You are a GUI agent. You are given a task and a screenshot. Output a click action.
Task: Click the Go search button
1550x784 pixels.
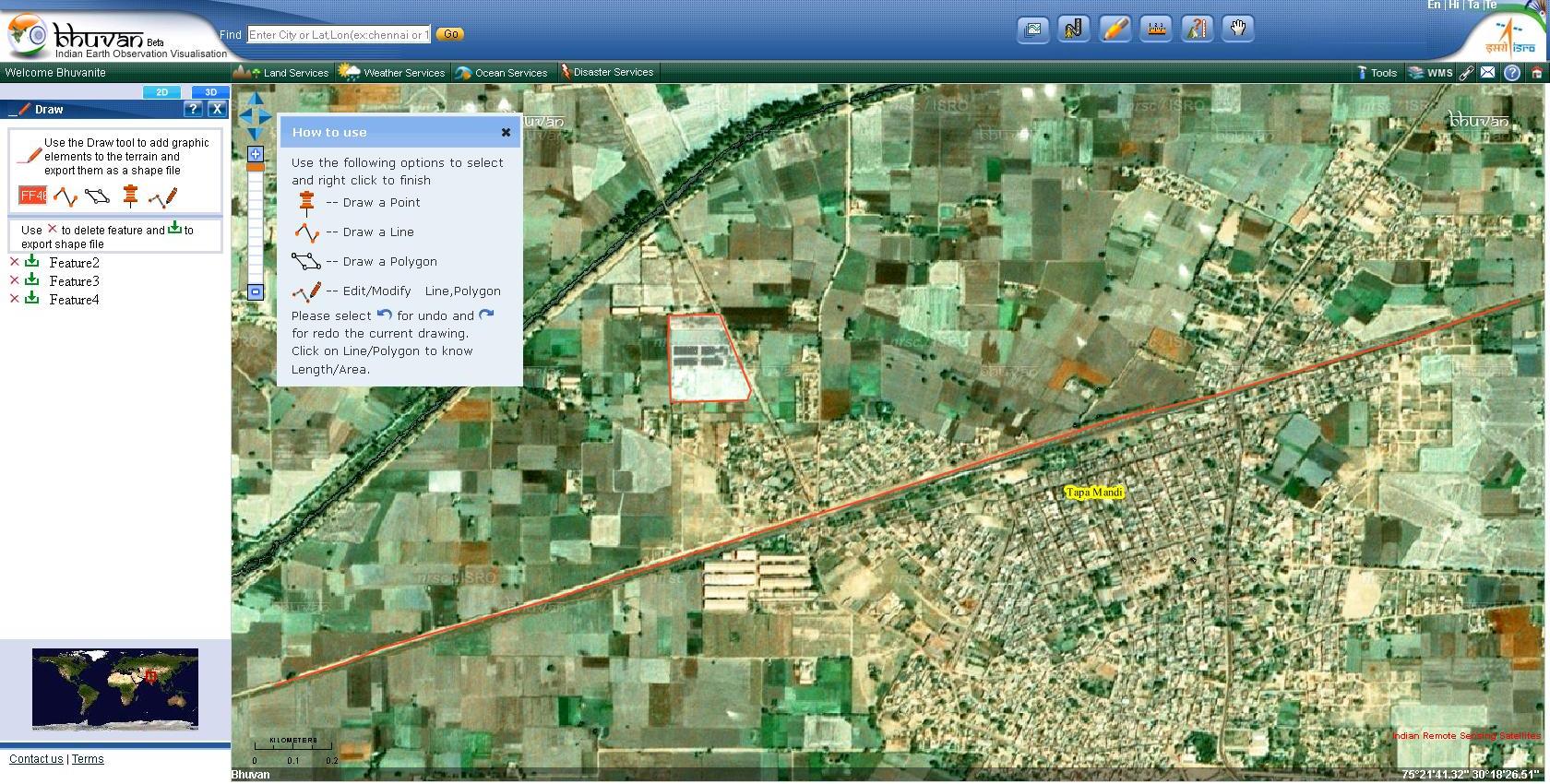point(449,34)
